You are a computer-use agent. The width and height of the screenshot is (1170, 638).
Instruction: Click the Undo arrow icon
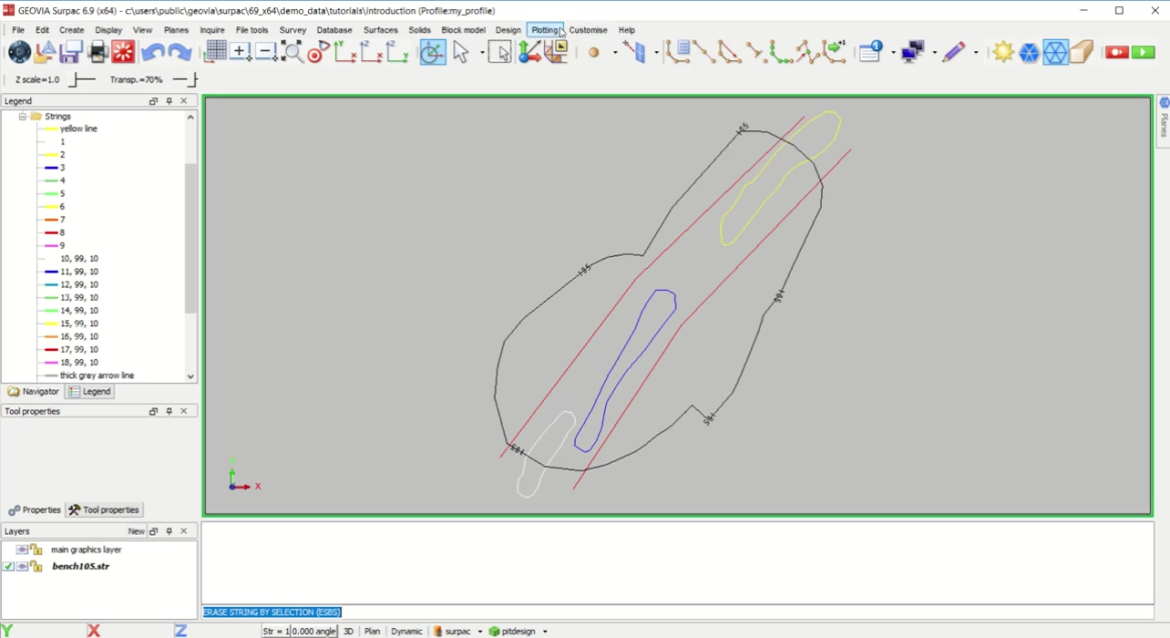pyautogui.click(x=152, y=52)
